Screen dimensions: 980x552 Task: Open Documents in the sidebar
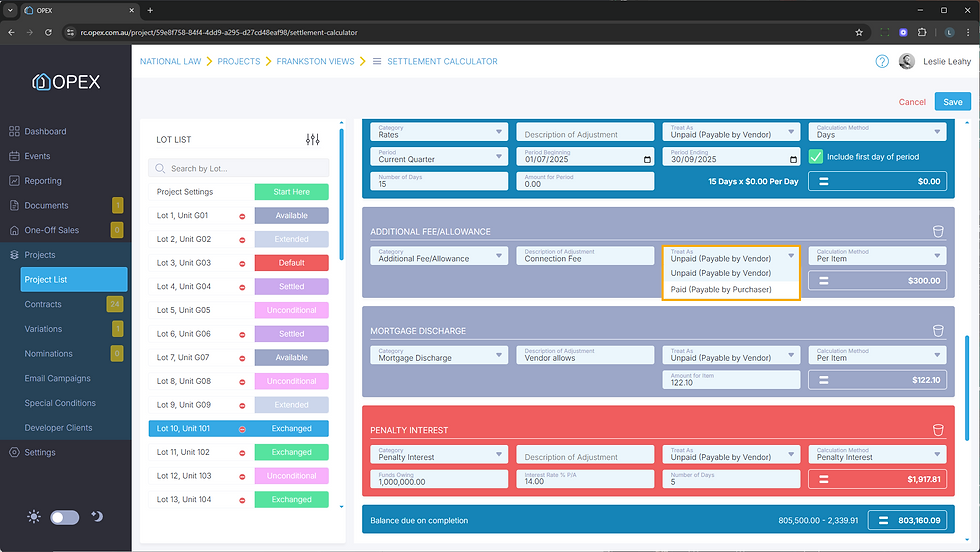(x=46, y=205)
